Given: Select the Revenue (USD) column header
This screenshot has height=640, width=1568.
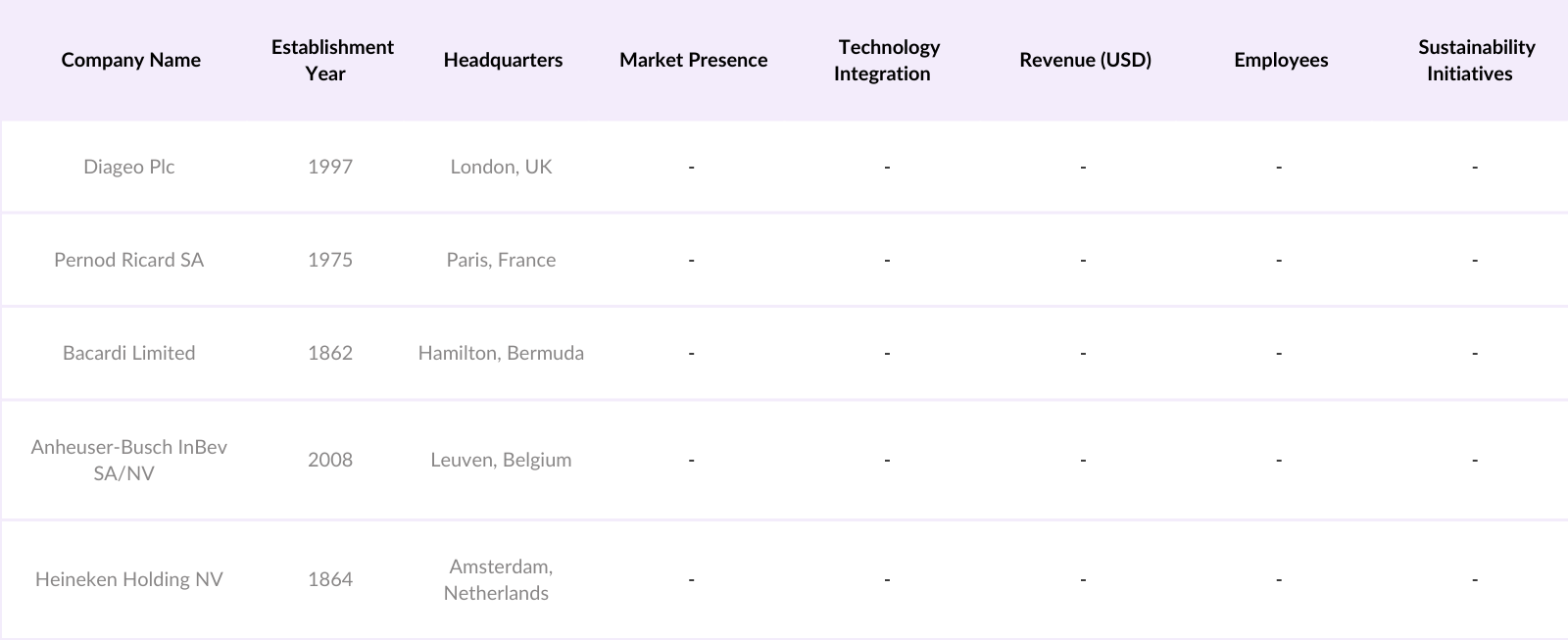Looking at the screenshot, I should (x=1085, y=60).
